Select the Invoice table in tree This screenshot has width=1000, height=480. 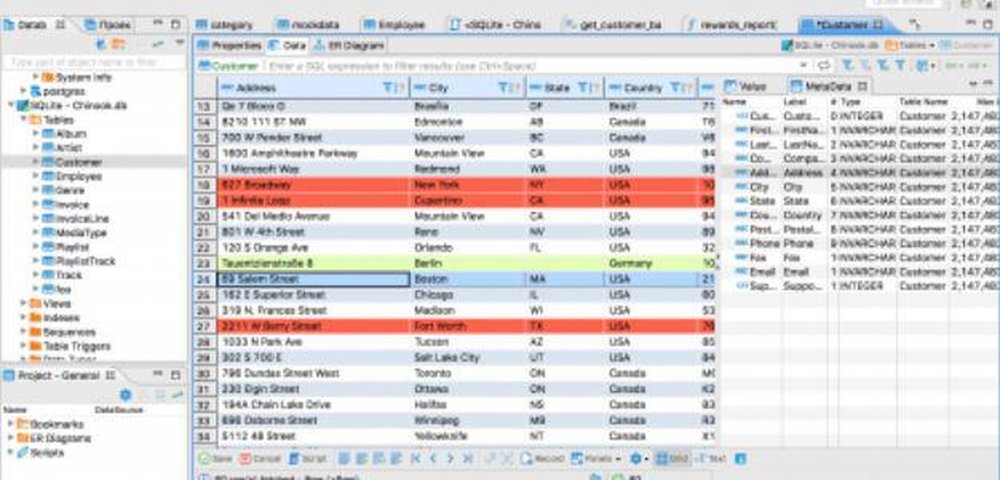[66, 205]
